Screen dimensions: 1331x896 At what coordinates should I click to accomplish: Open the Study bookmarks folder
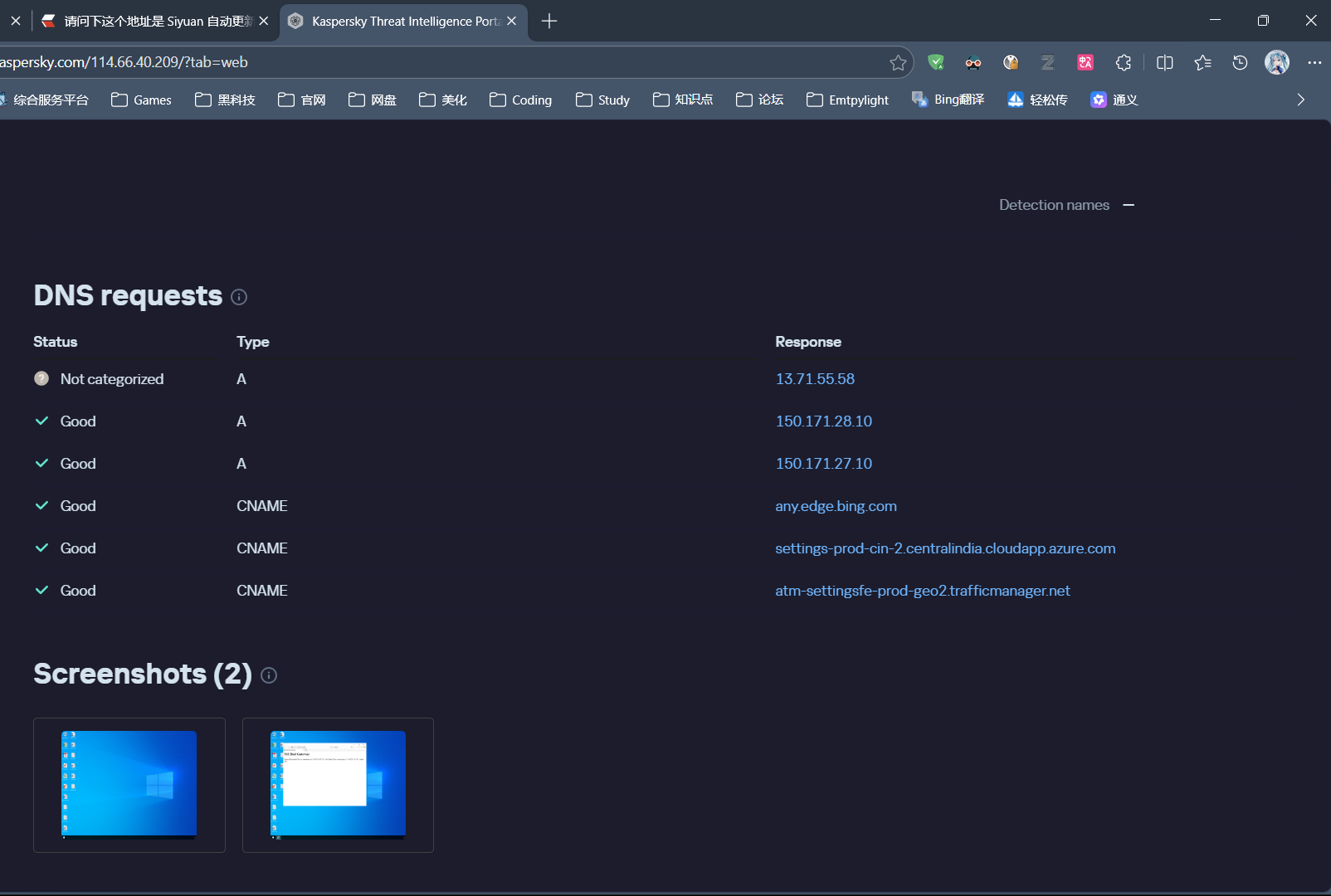coord(603,100)
